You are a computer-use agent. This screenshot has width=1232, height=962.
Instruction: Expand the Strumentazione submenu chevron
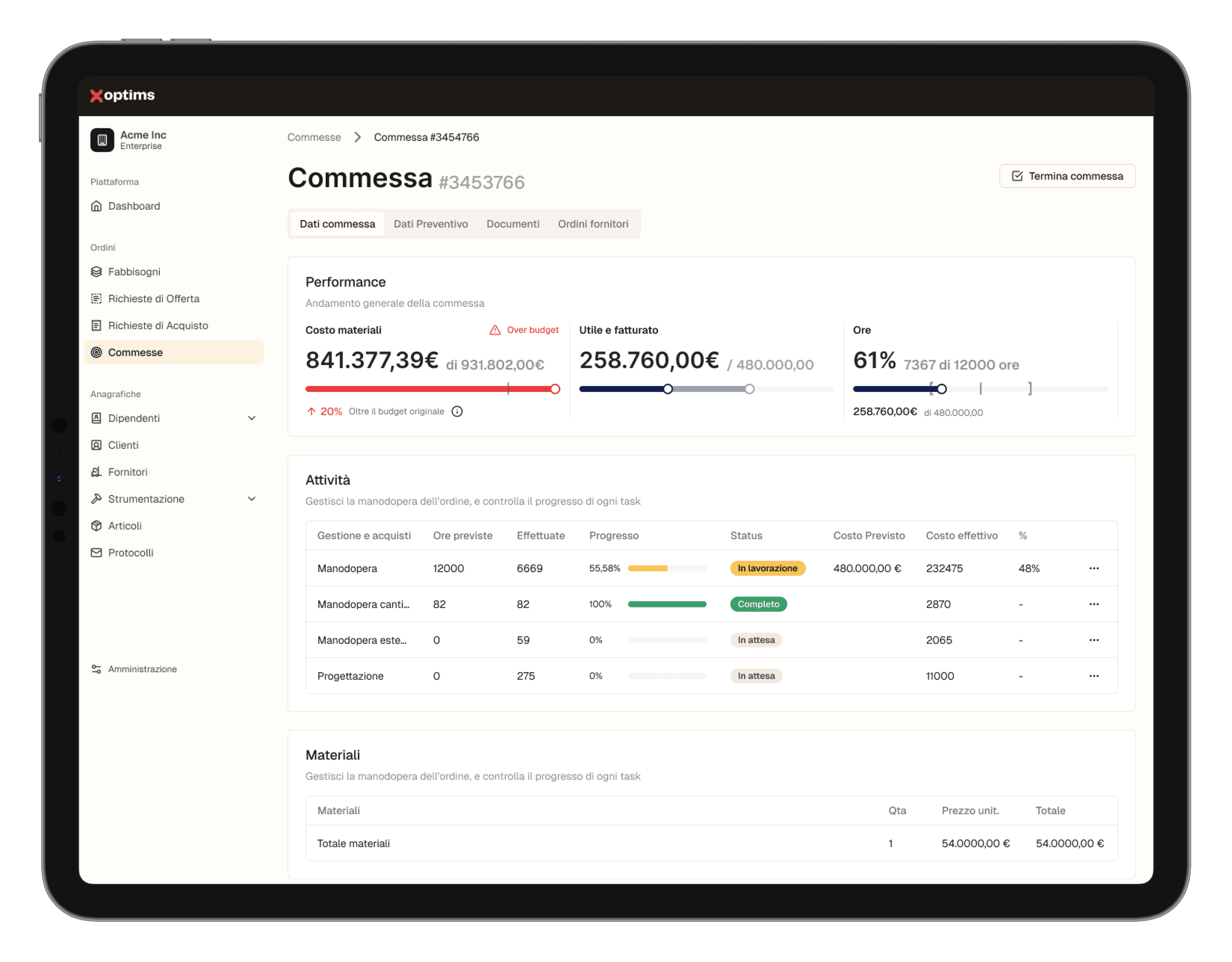tap(252, 499)
